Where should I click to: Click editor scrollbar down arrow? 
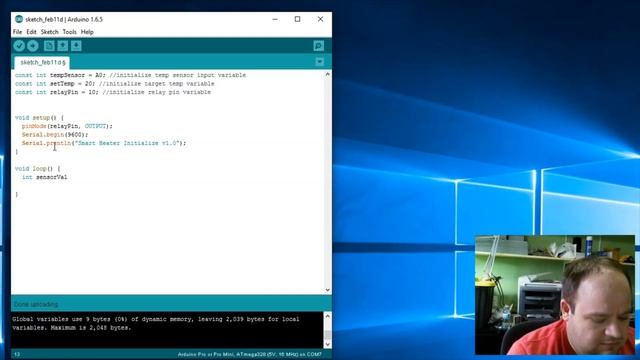pos(327,290)
